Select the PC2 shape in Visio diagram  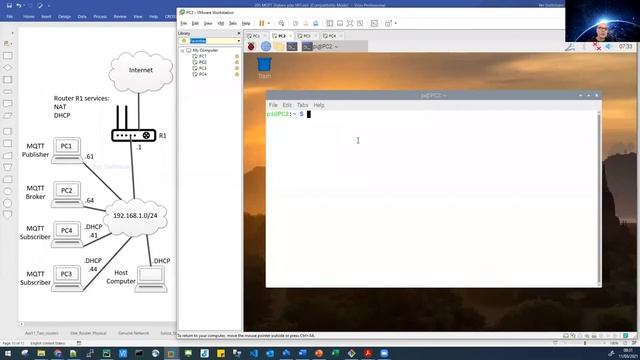(x=67, y=195)
